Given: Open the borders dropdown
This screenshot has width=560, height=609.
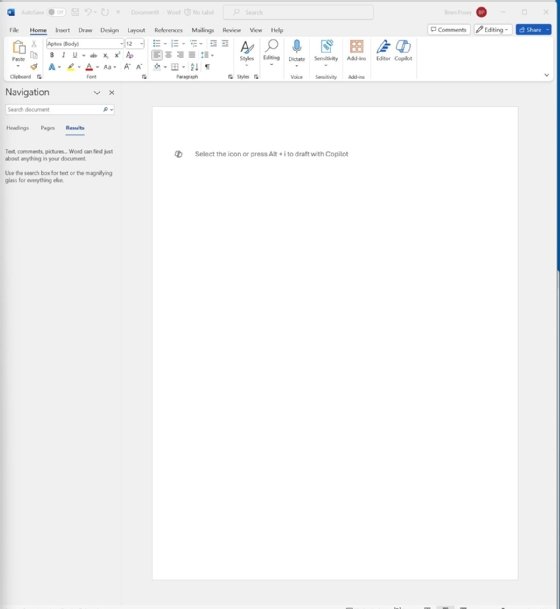Looking at the screenshot, I should pos(183,67).
